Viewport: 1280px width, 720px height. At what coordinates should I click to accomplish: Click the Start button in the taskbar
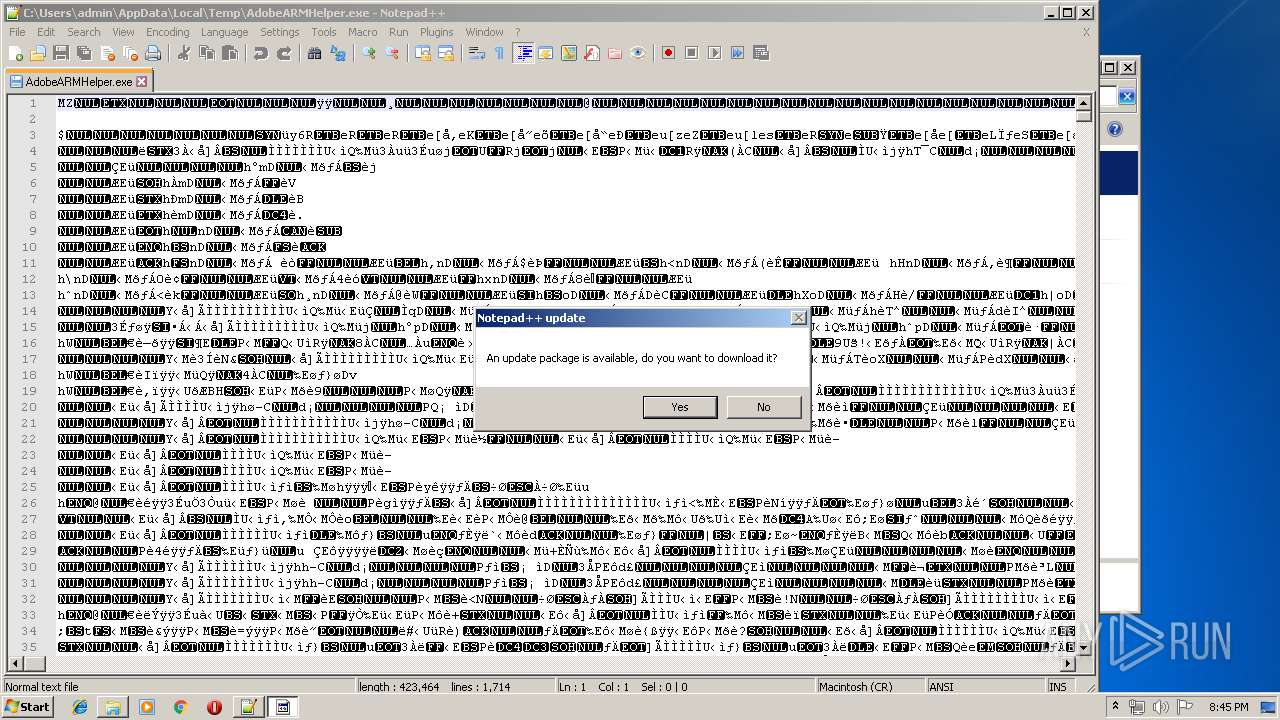click(x=27, y=707)
